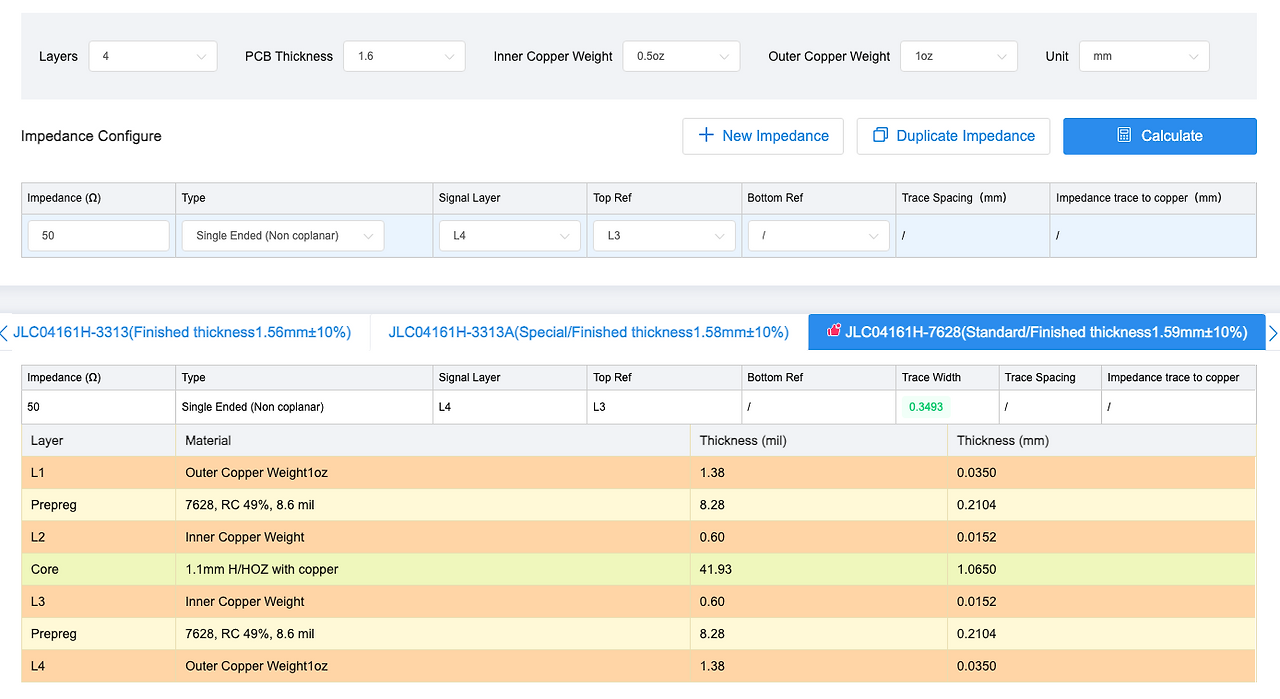
Task: Open the Signal Layer dropdown L4
Action: [x=510, y=236]
